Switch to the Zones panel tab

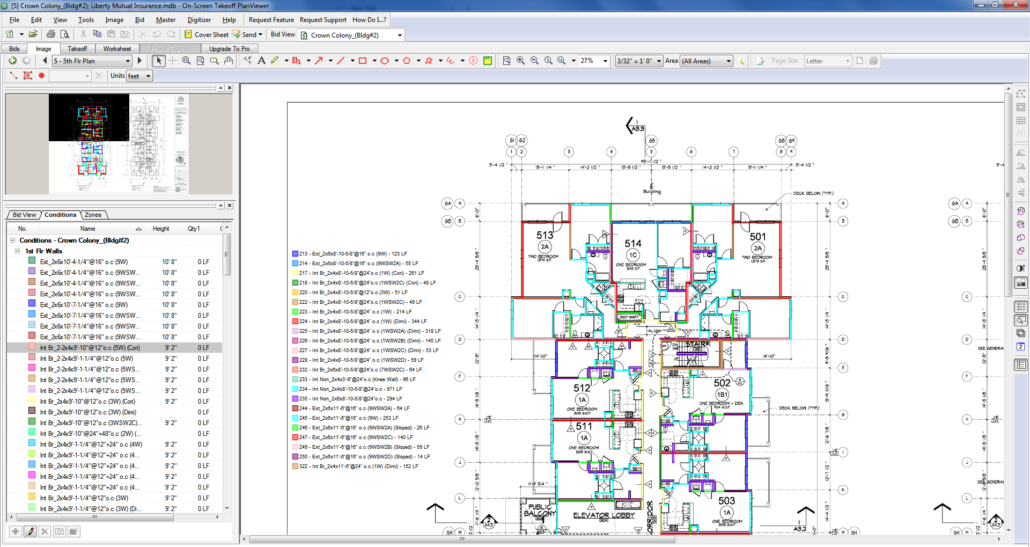pyautogui.click(x=92, y=215)
